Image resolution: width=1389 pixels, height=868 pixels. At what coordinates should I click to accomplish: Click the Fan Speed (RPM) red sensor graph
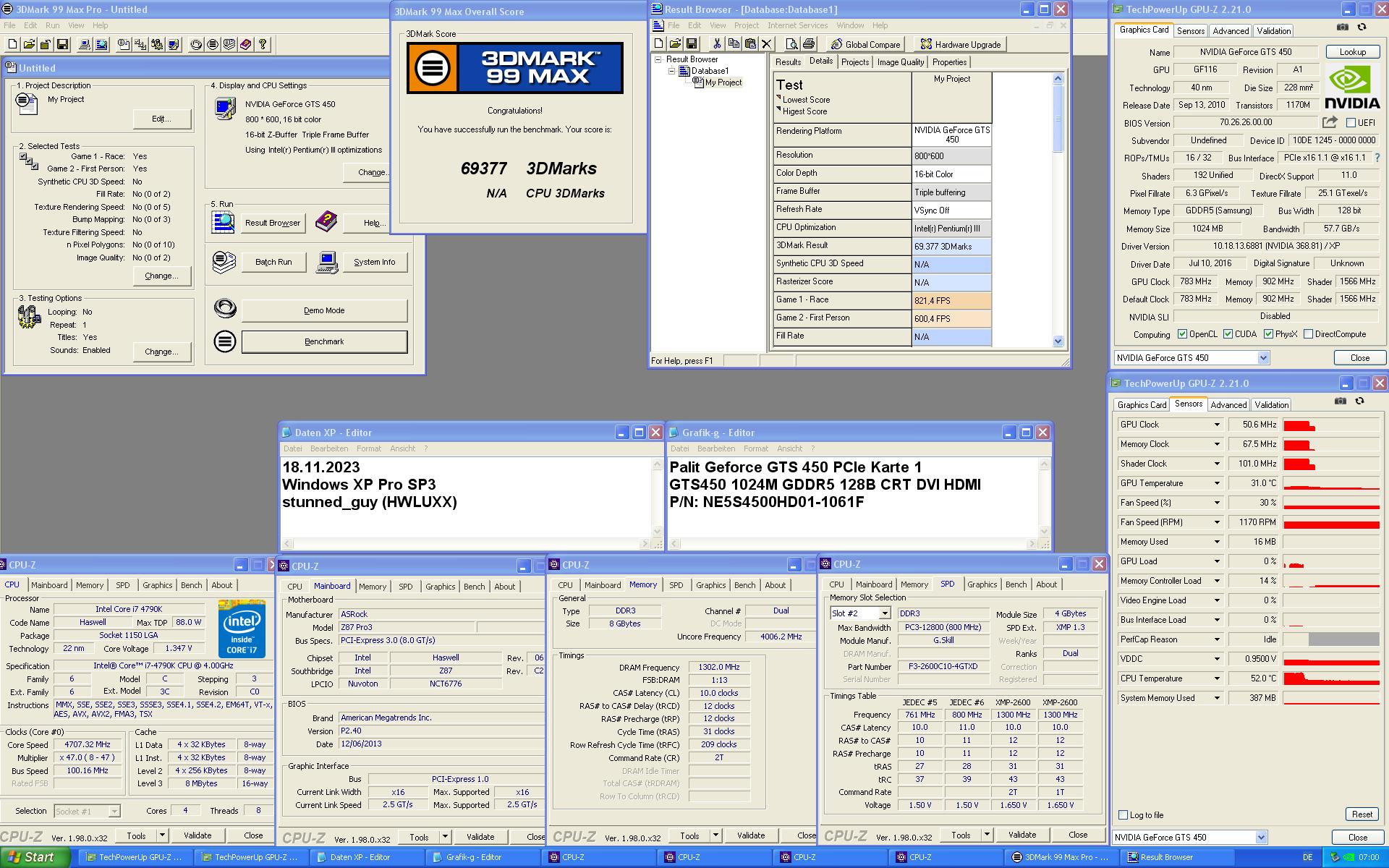[x=1331, y=522]
